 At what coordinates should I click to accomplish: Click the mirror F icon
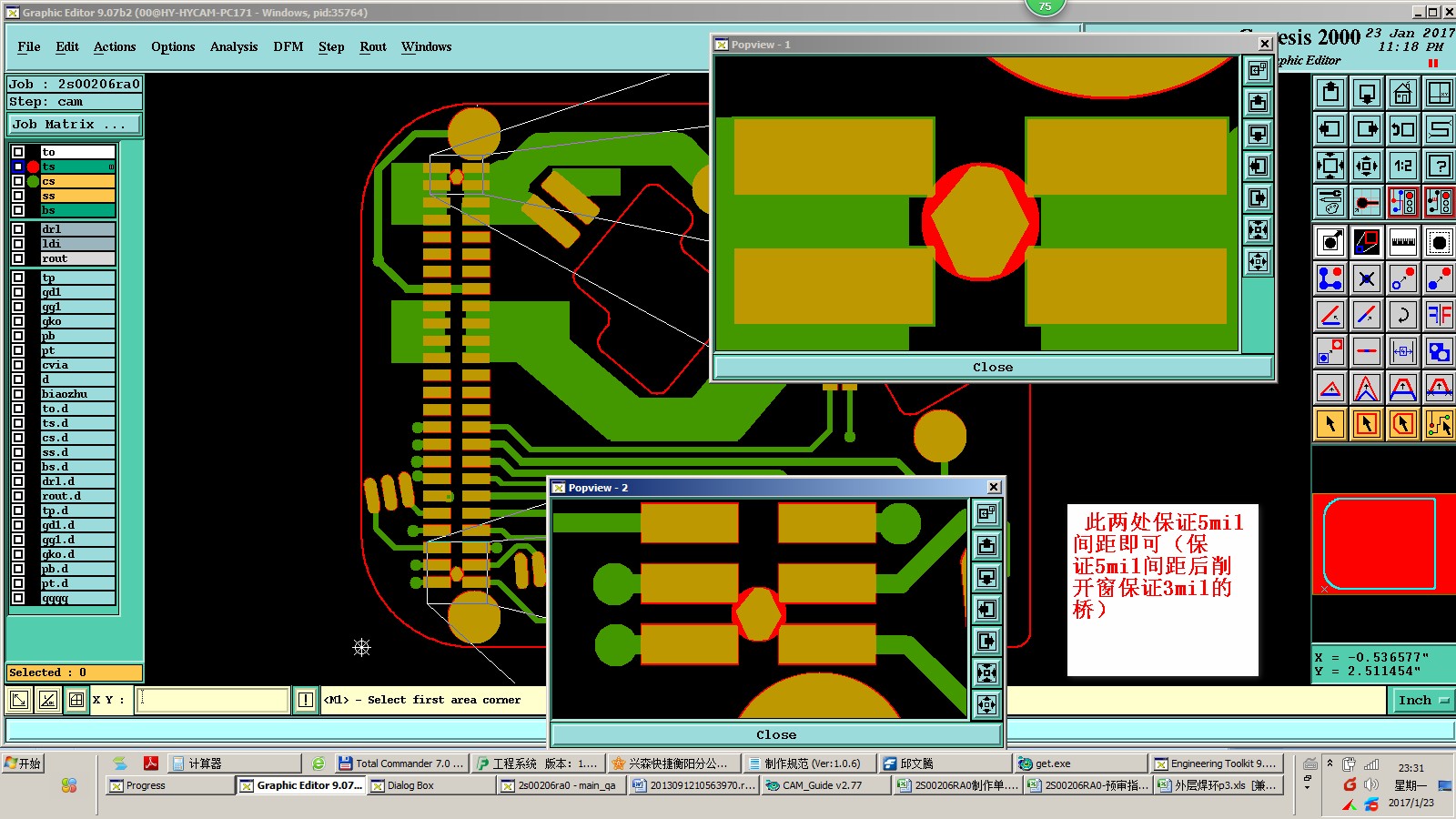1440,315
